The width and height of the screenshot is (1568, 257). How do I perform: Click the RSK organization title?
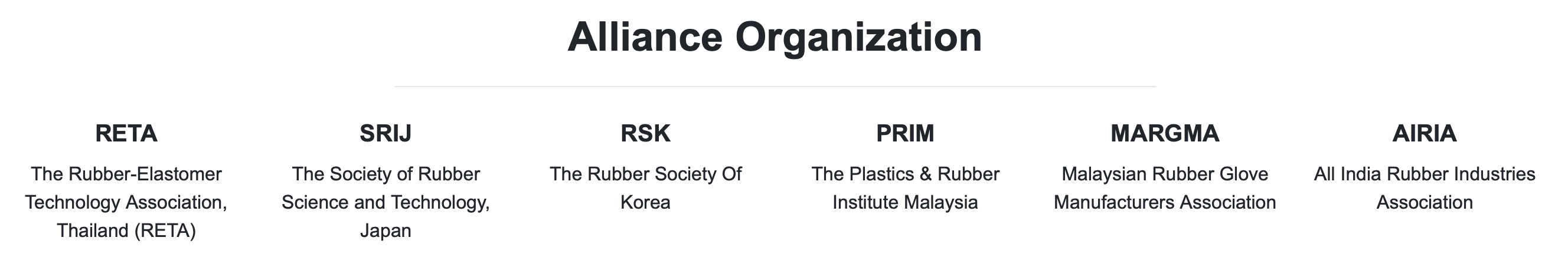tap(645, 133)
